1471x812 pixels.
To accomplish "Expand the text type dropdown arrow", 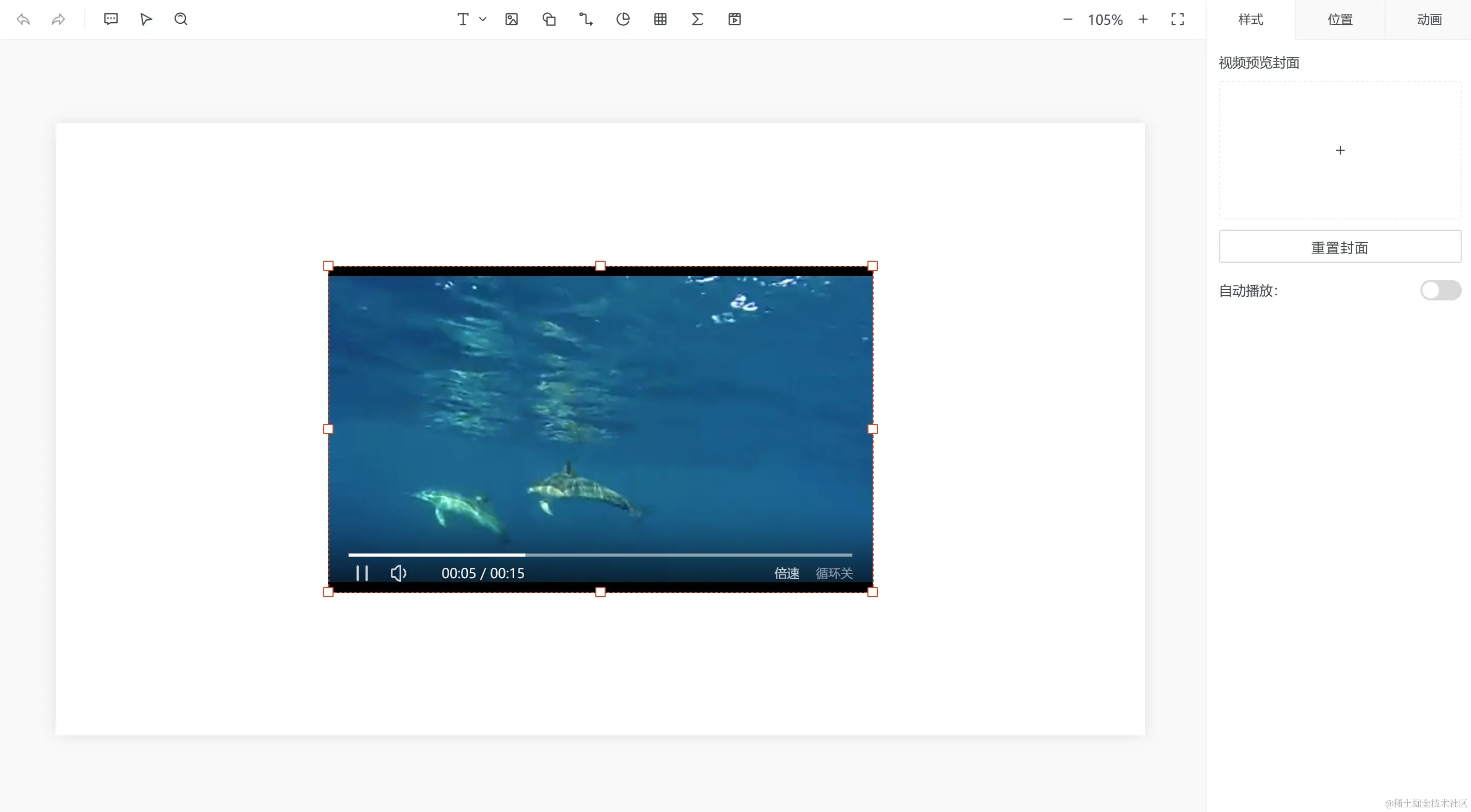I will click(x=483, y=20).
